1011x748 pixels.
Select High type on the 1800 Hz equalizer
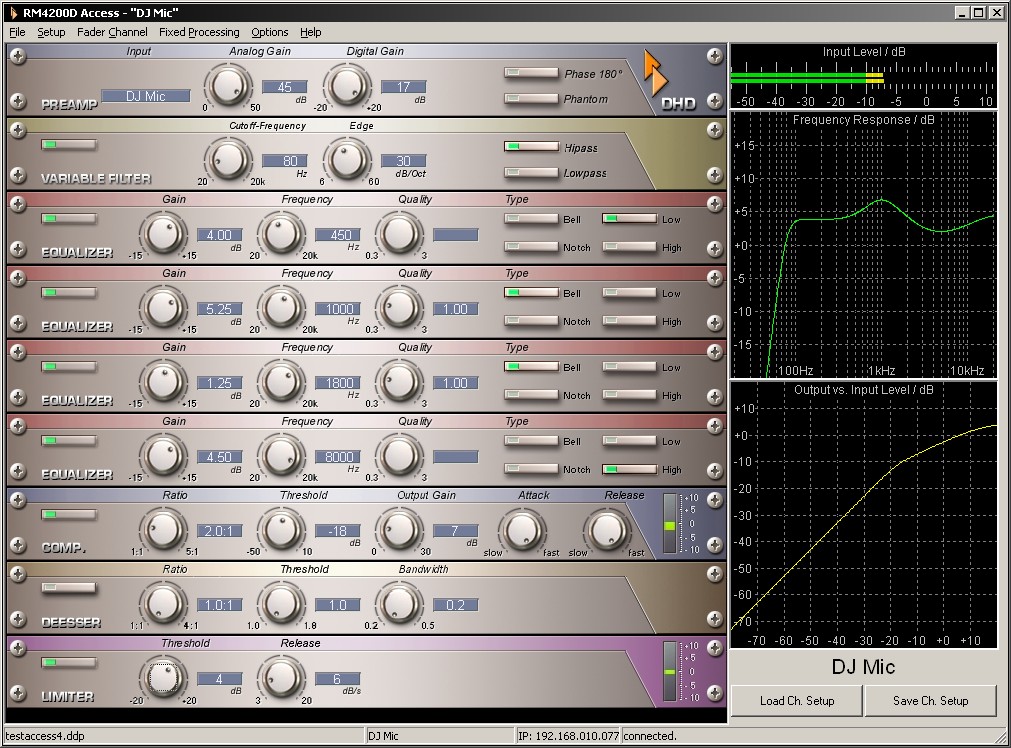click(629, 395)
